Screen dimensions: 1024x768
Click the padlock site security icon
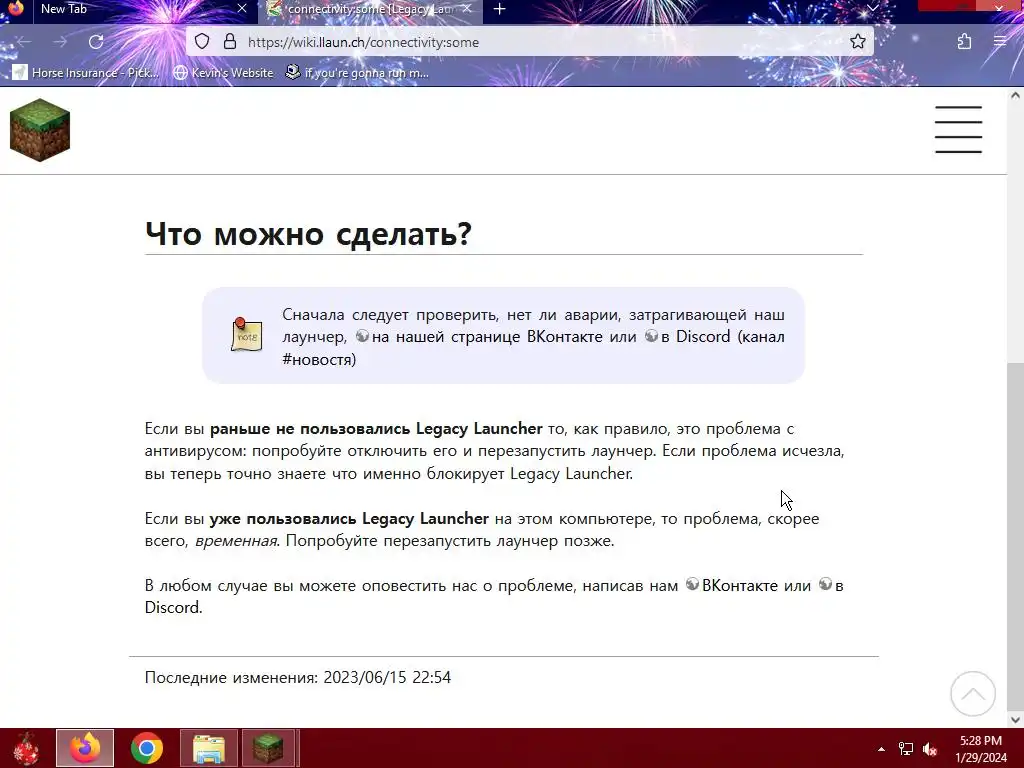[x=229, y=42]
